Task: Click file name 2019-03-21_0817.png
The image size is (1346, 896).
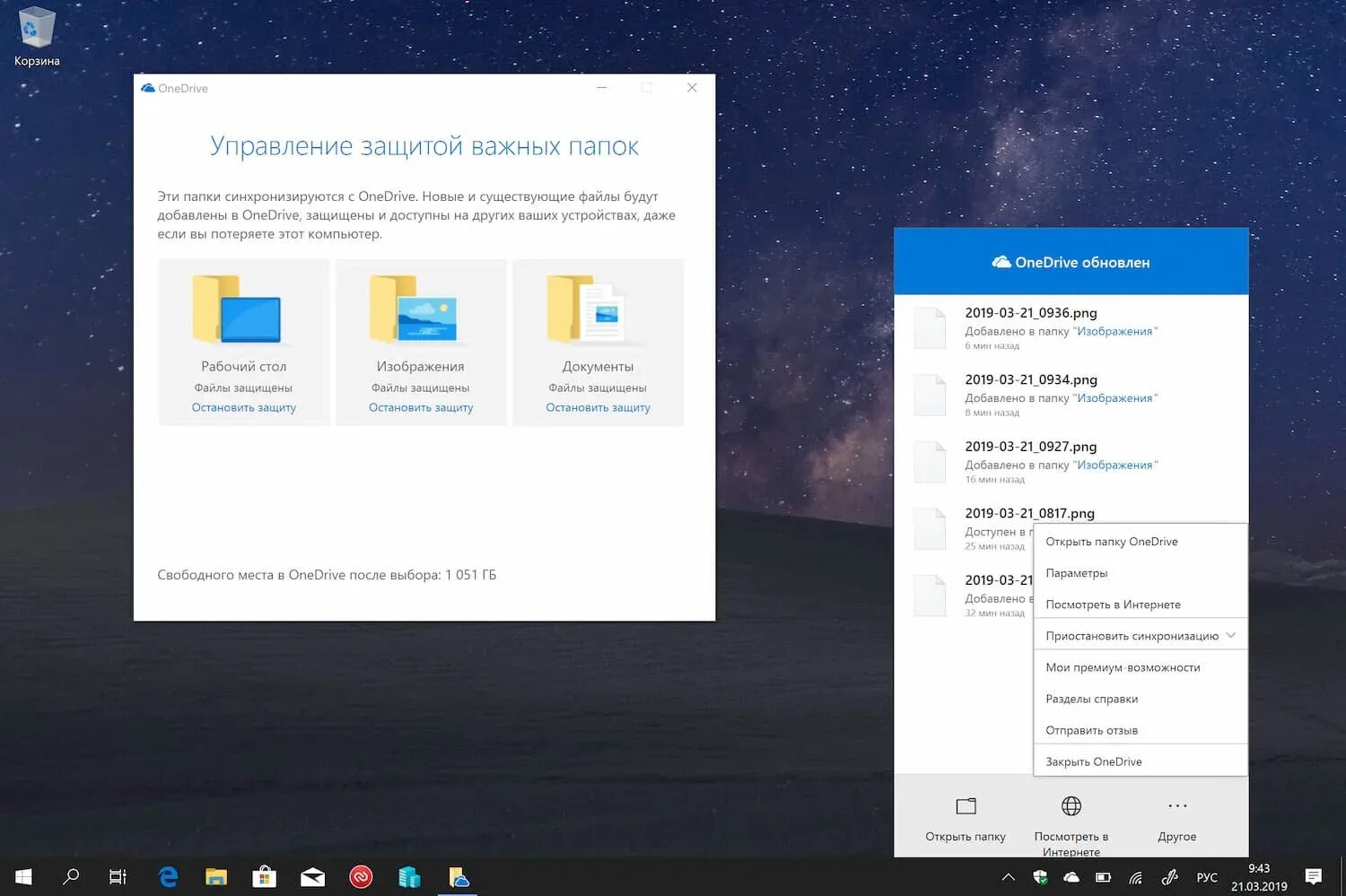Action: tap(1030, 513)
